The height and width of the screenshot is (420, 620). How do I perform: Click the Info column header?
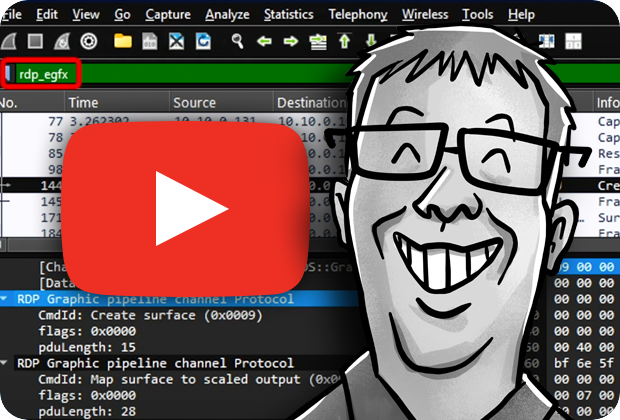tap(607, 102)
